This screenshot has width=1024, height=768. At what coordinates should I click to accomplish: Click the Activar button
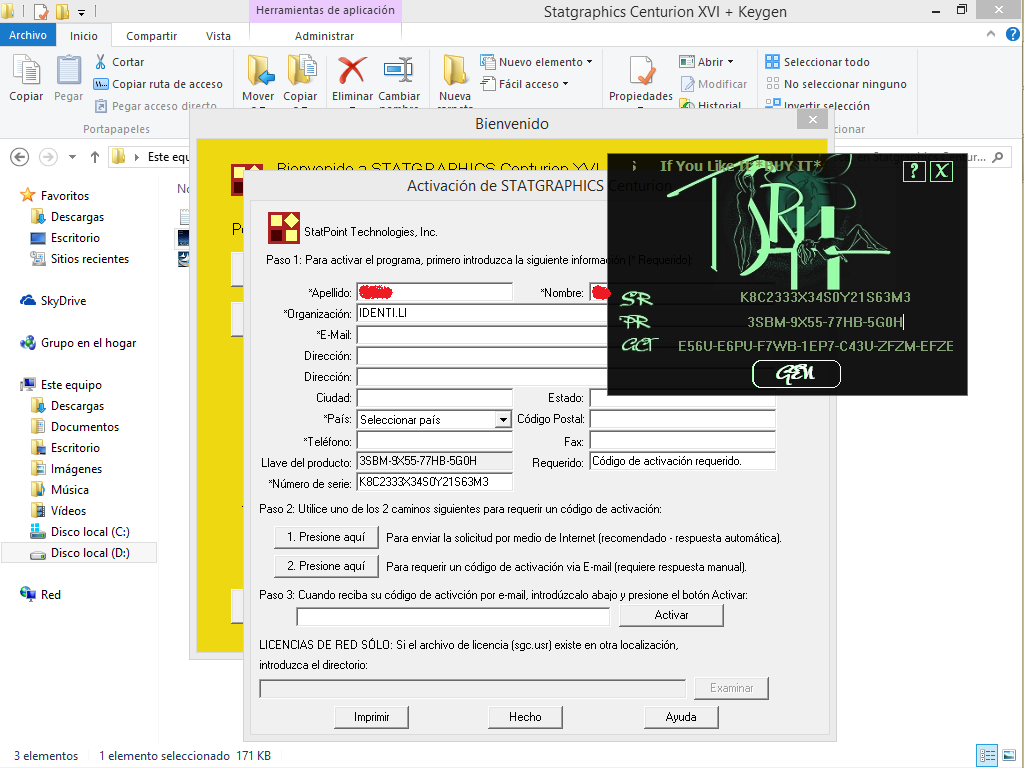tap(671, 615)
